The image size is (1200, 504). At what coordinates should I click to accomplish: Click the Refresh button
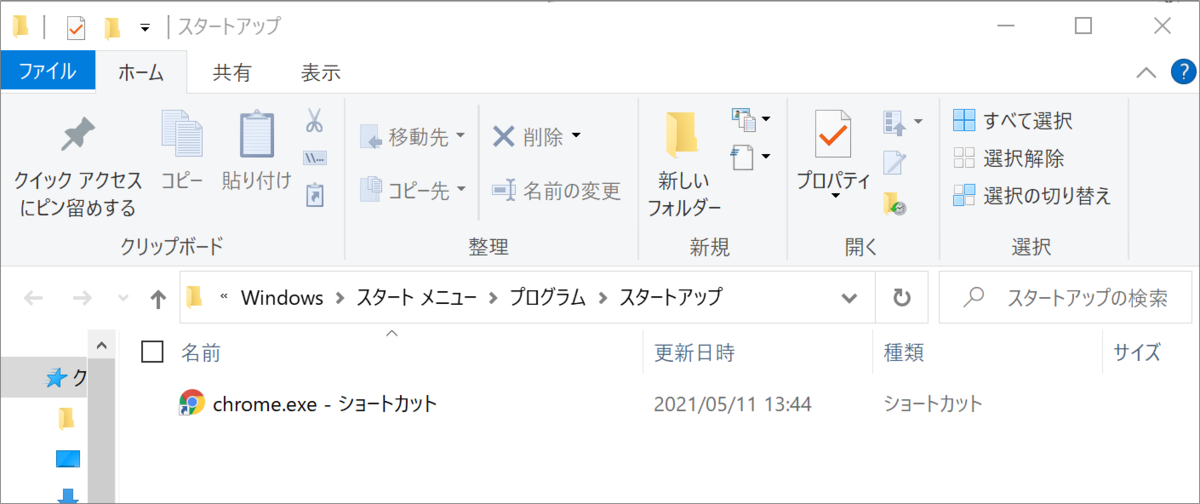[901, 298]
